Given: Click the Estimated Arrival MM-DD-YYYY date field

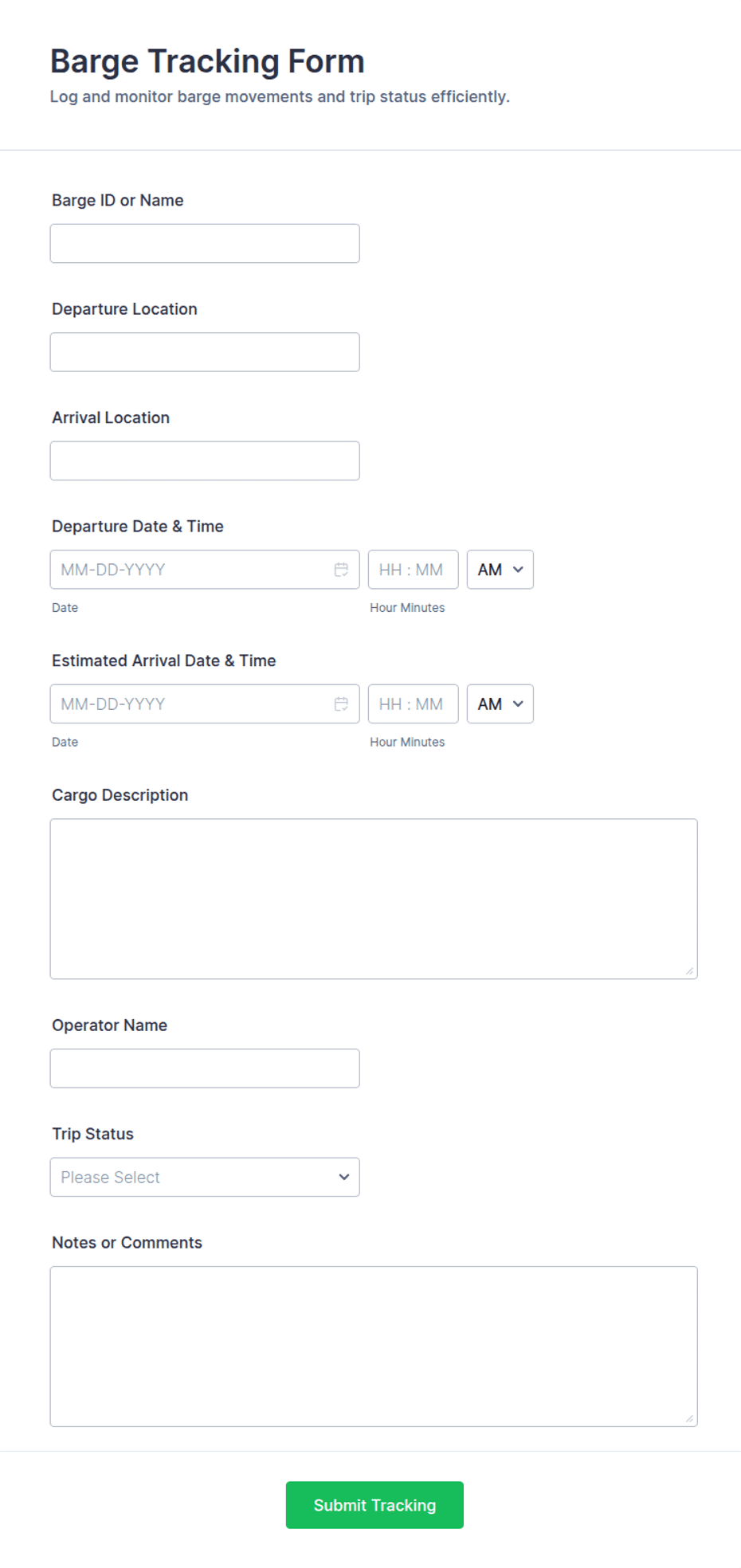Looking at the screenshot, I should pyautogui.click(x=191, y=704).
